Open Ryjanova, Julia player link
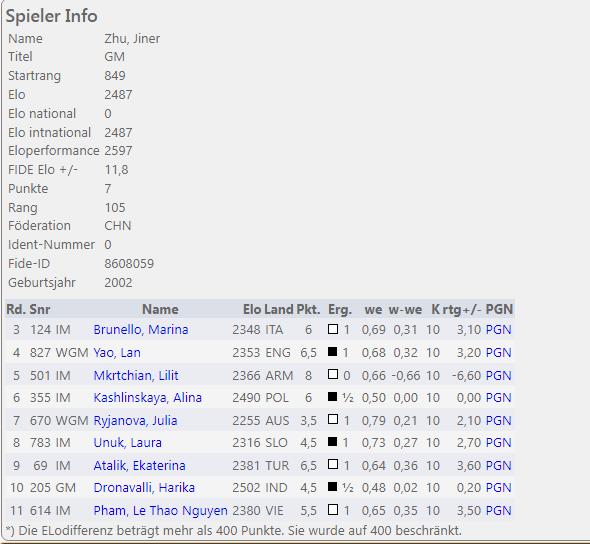The height and width of the screenshot is (544, 590). click(135, 420)
